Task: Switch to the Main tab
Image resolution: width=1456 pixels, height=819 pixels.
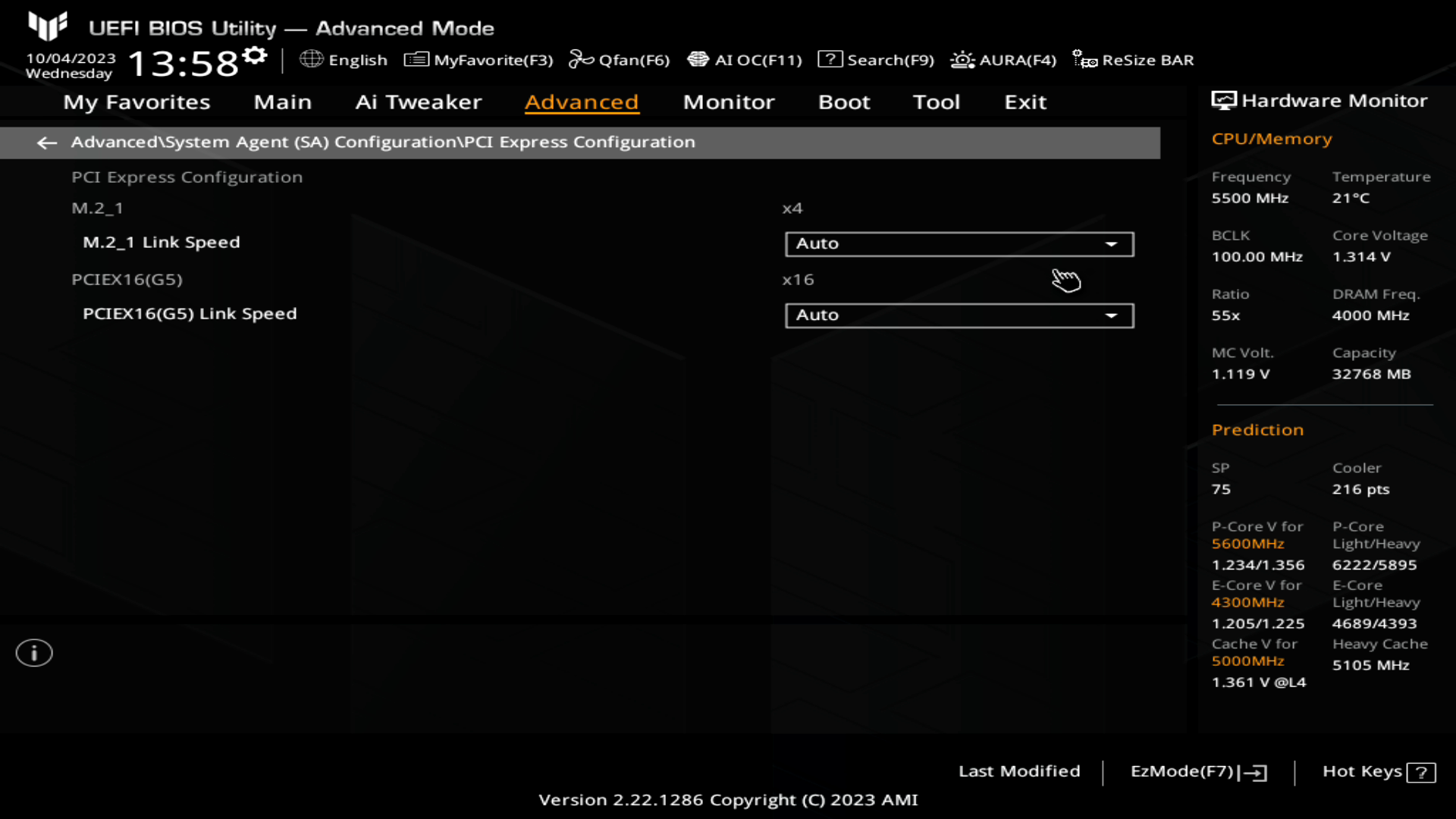Action: click(282, 102)
